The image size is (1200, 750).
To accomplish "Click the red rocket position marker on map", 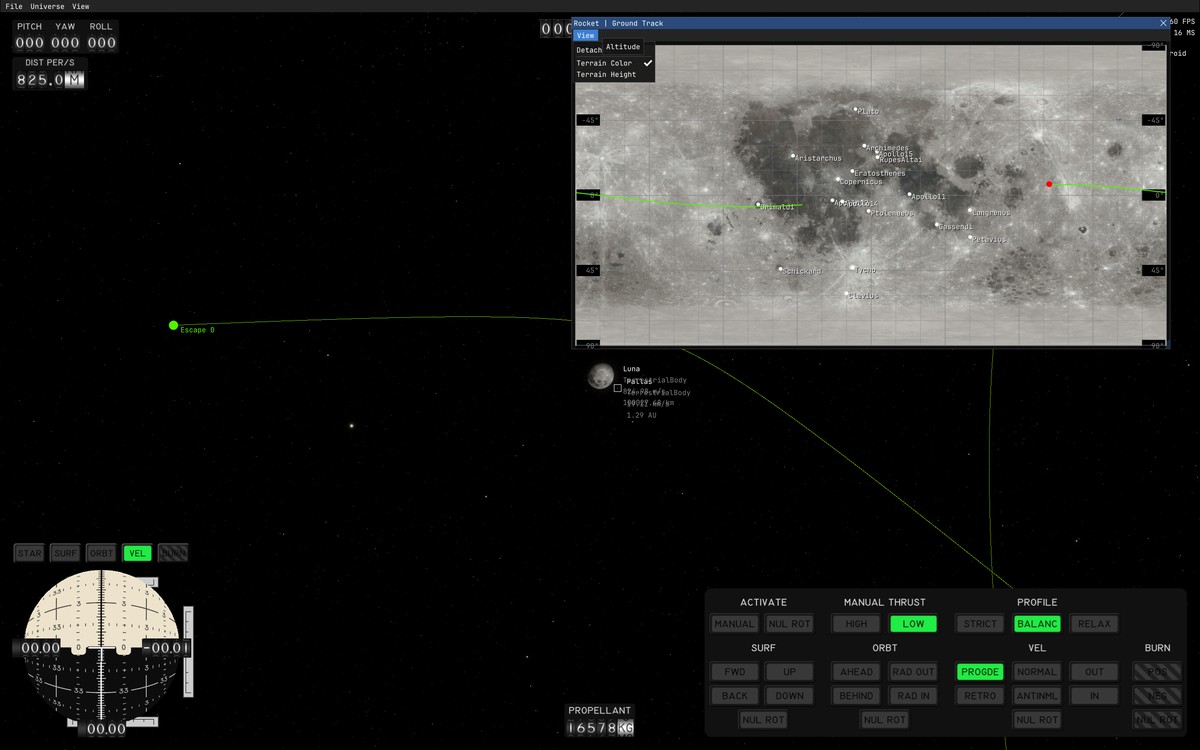I will pos(1049,184).
